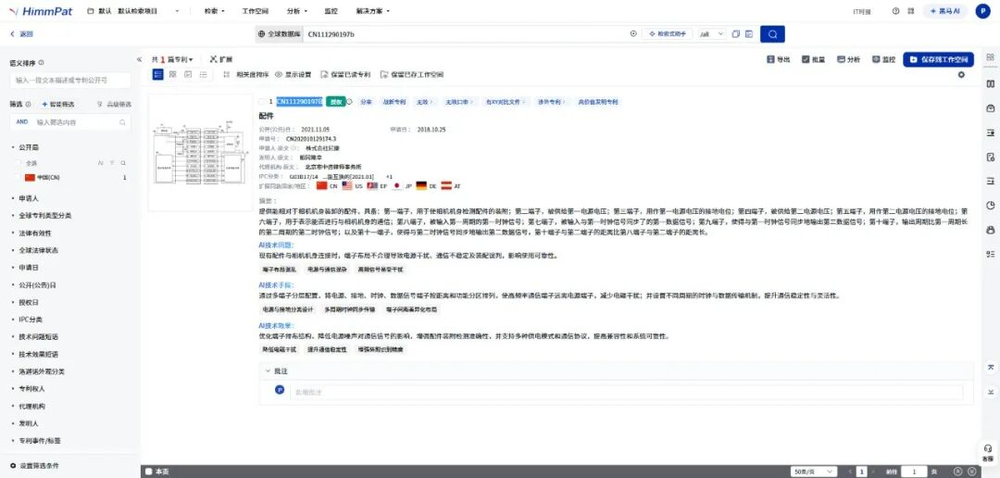The image size is (1000, 478).
Task: Click the 高级筛选 button
Action: (115, 104)
